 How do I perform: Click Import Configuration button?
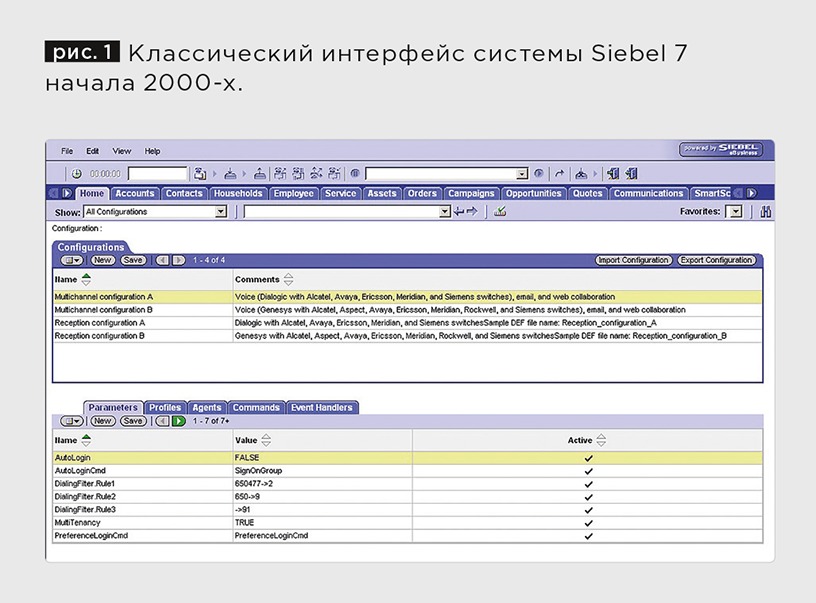[x=633, y=260]
